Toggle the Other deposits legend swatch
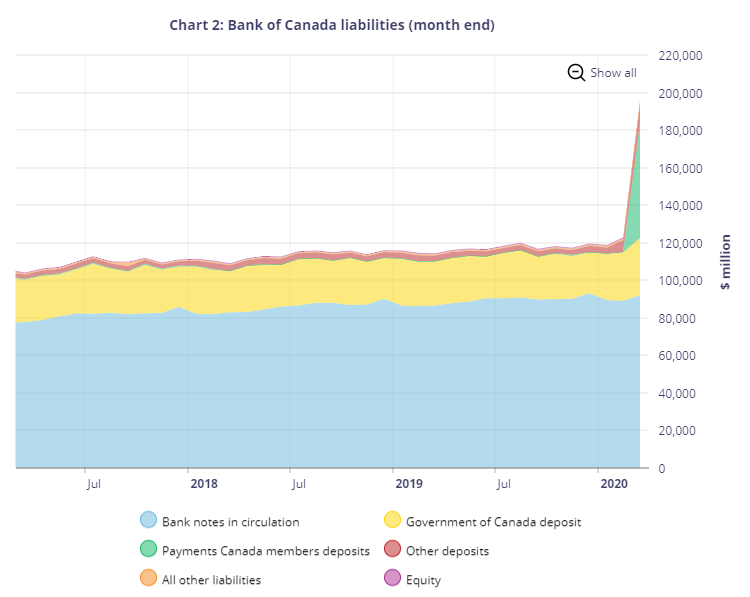The width and height of the screenshot is (750, 597). [392, 549]
